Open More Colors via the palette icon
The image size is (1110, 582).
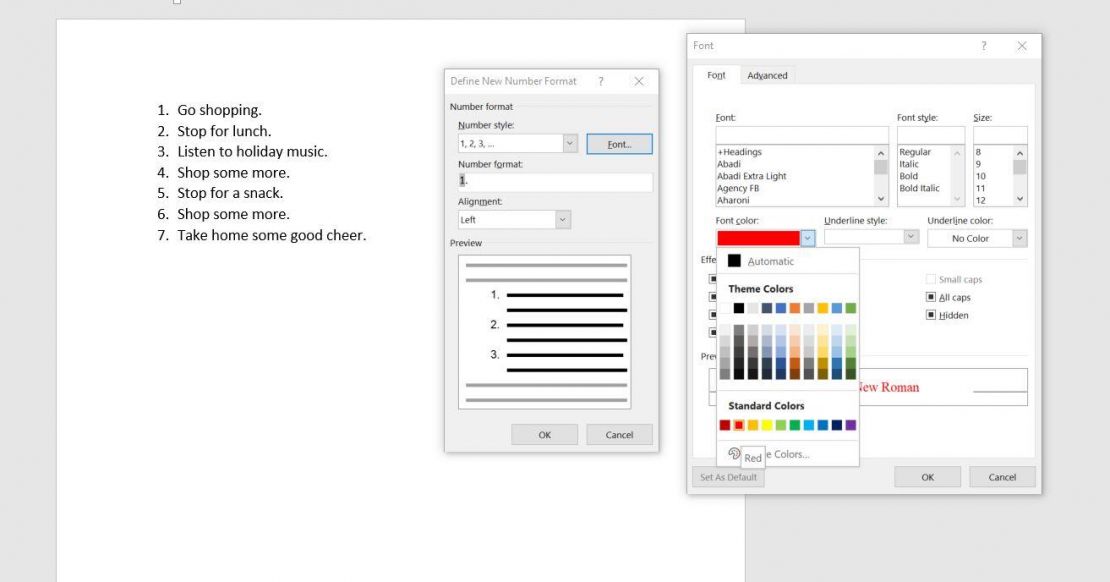click(734, 453)
